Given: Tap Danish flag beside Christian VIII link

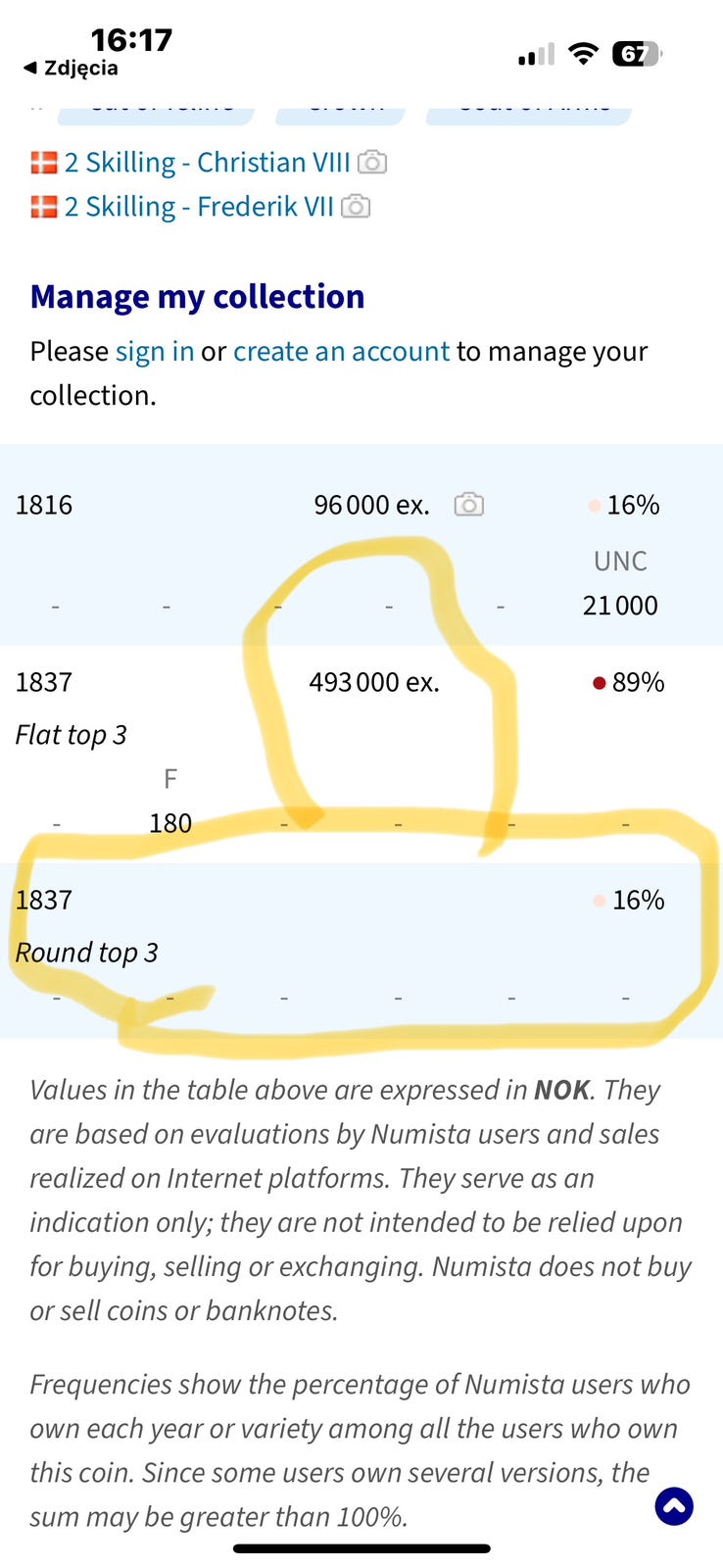Looking at the screenshot, I should click(44, 163).
